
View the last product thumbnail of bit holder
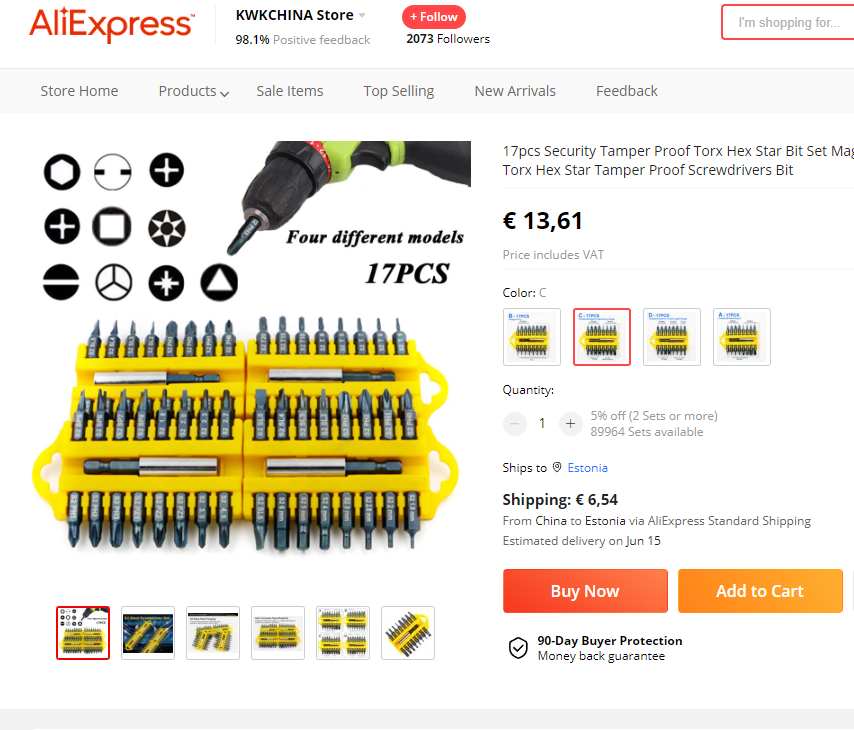[408, 633]
